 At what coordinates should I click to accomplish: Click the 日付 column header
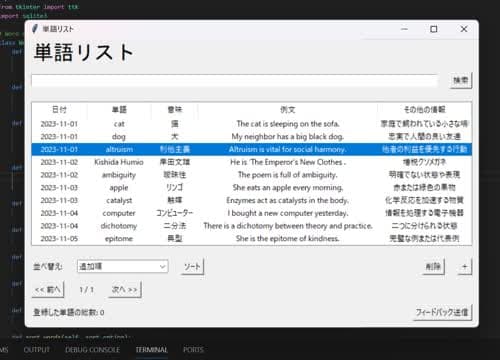point(59,109)
